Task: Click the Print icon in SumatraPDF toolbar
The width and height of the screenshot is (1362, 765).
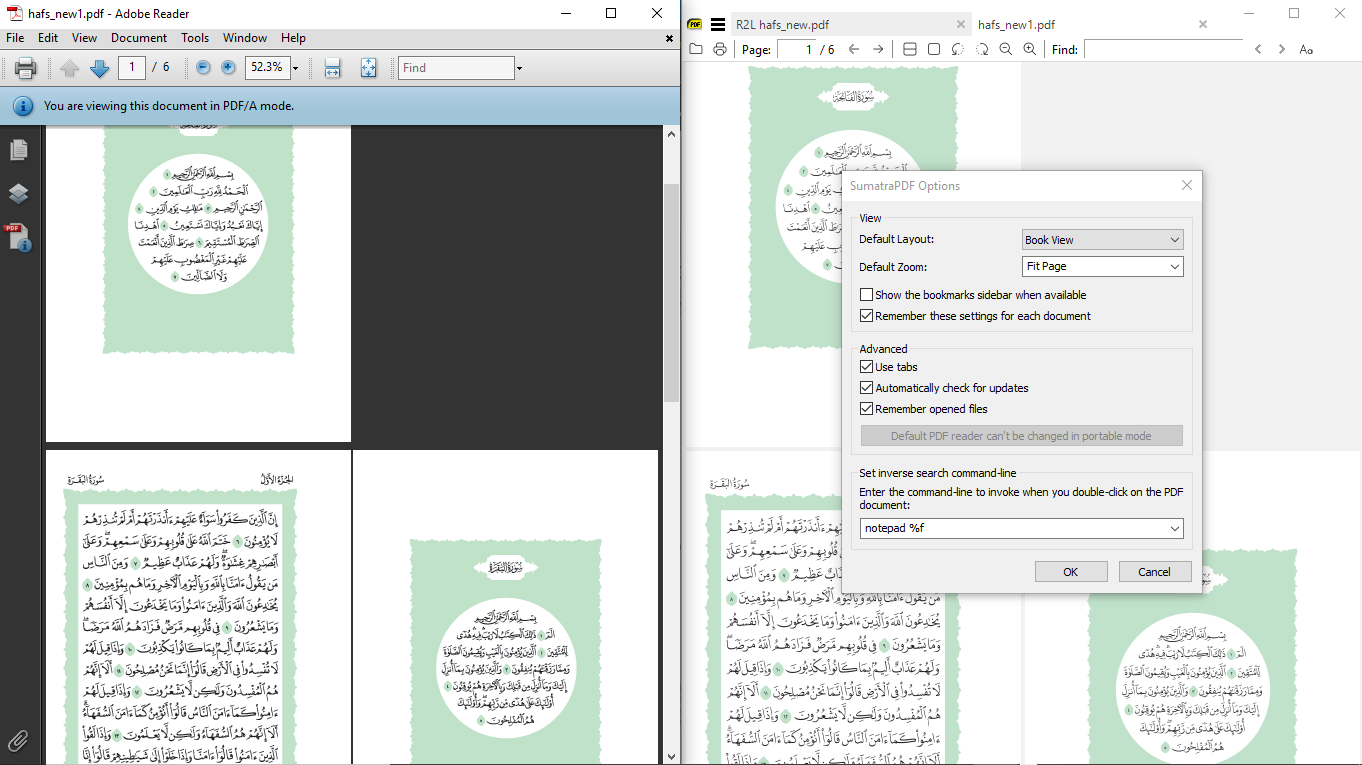Action: point(720,49)
